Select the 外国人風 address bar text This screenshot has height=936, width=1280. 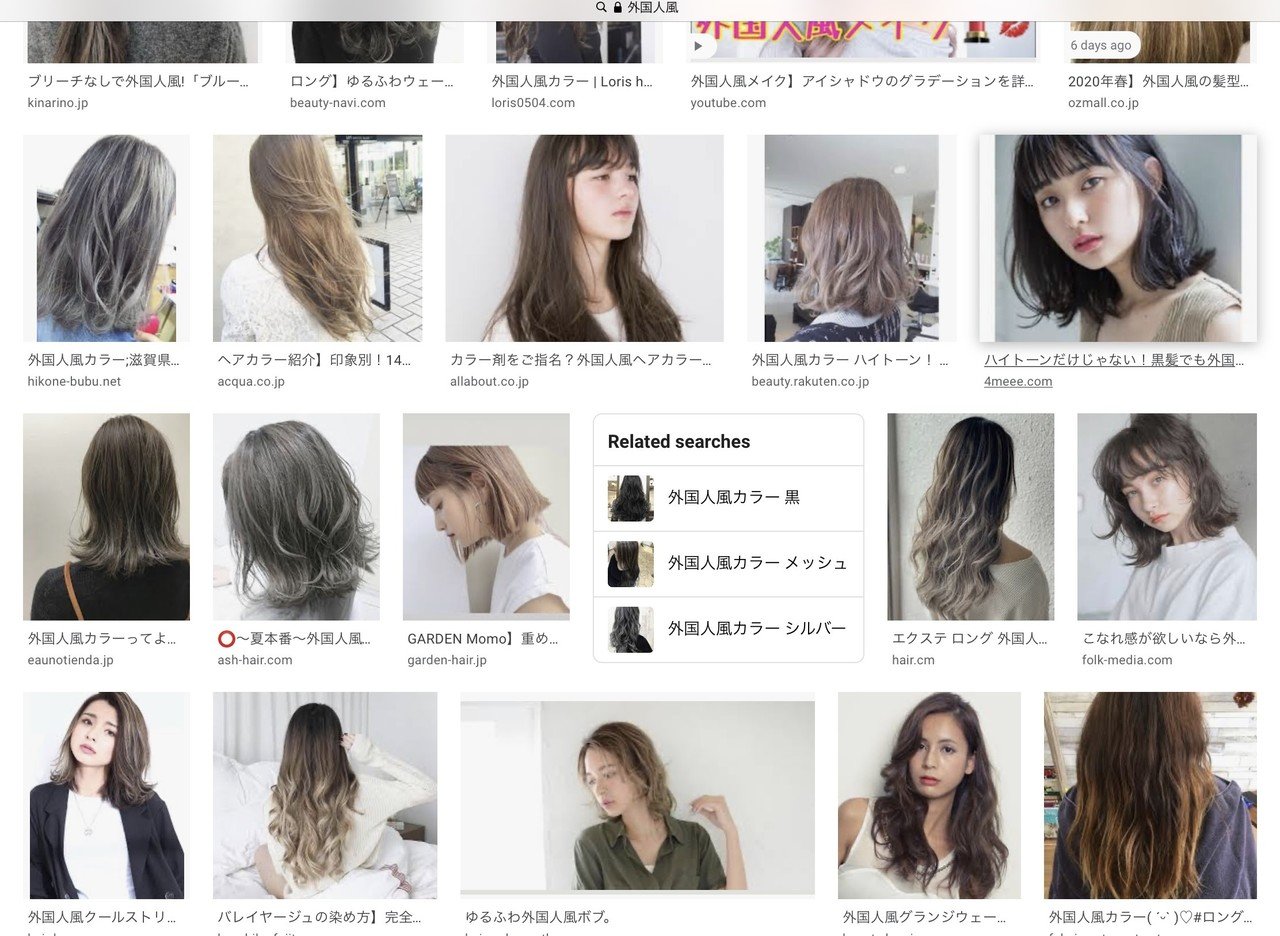[652, 7]
